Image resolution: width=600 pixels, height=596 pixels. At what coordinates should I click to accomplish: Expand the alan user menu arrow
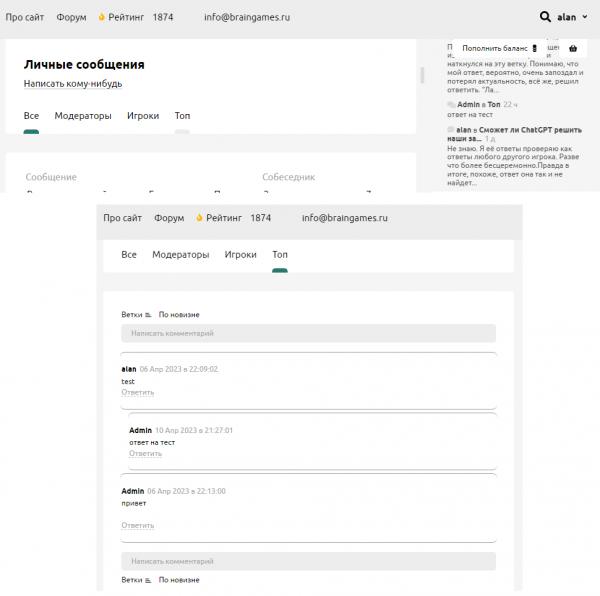tap(585, 17)
